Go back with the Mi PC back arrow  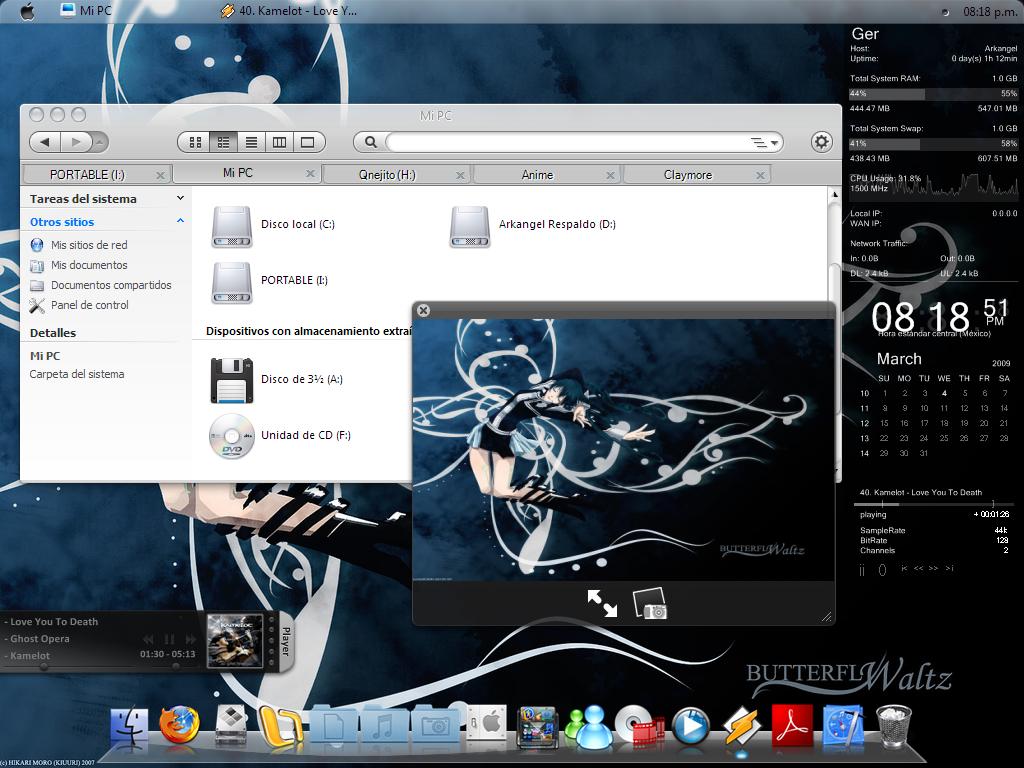(45, 142)
